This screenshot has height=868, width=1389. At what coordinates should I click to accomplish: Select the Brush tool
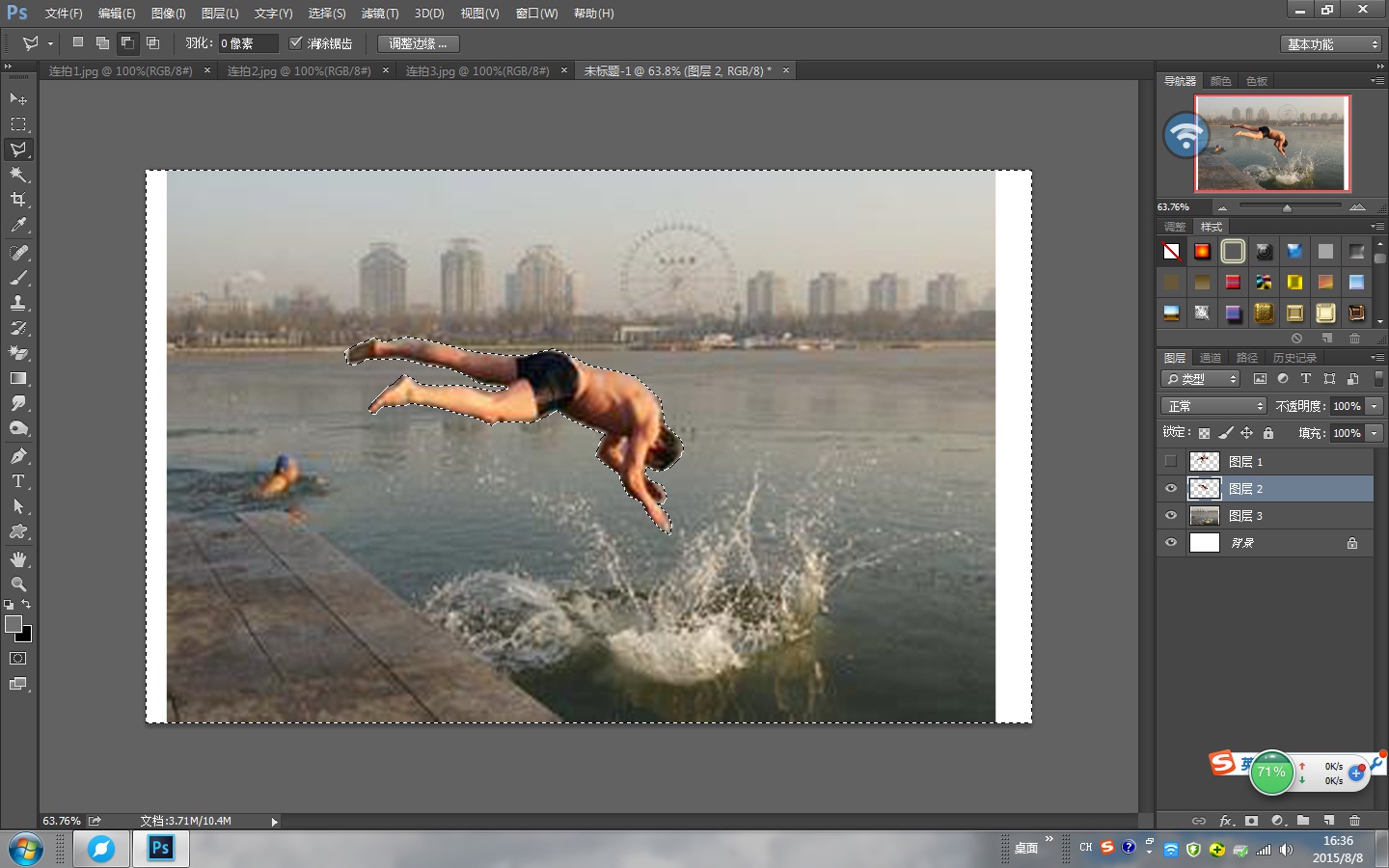click(x=18, y=278)
